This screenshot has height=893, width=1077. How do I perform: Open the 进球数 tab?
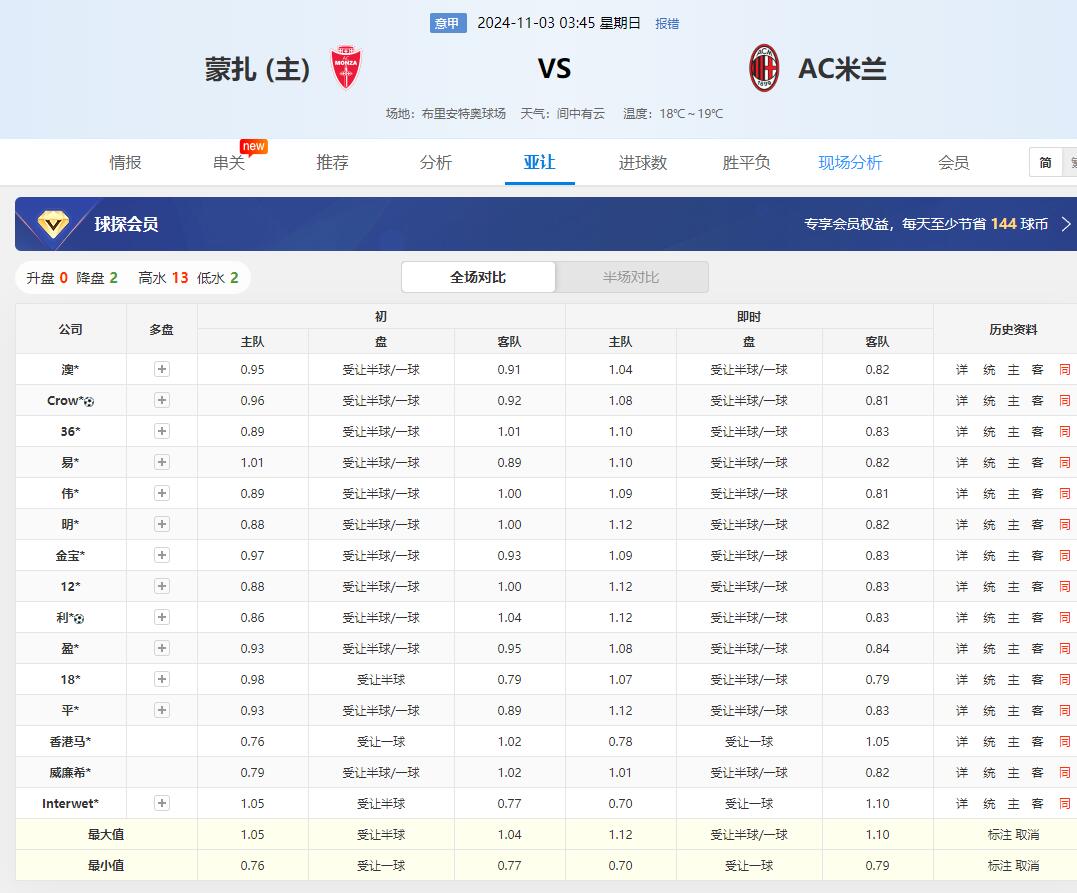click(x=642, y=162)
